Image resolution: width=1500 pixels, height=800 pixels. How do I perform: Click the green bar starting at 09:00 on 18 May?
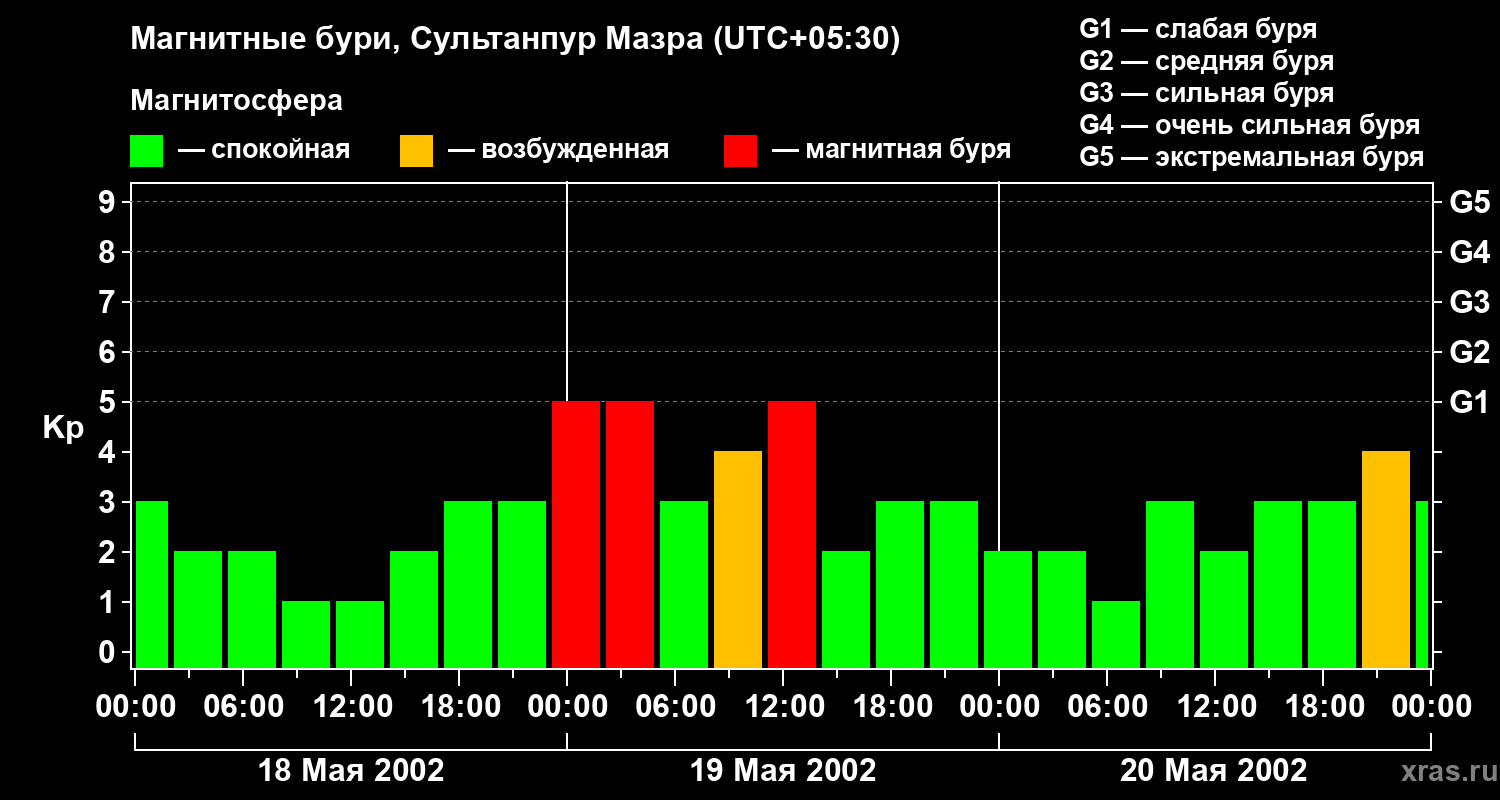click(x=306, y=635)
